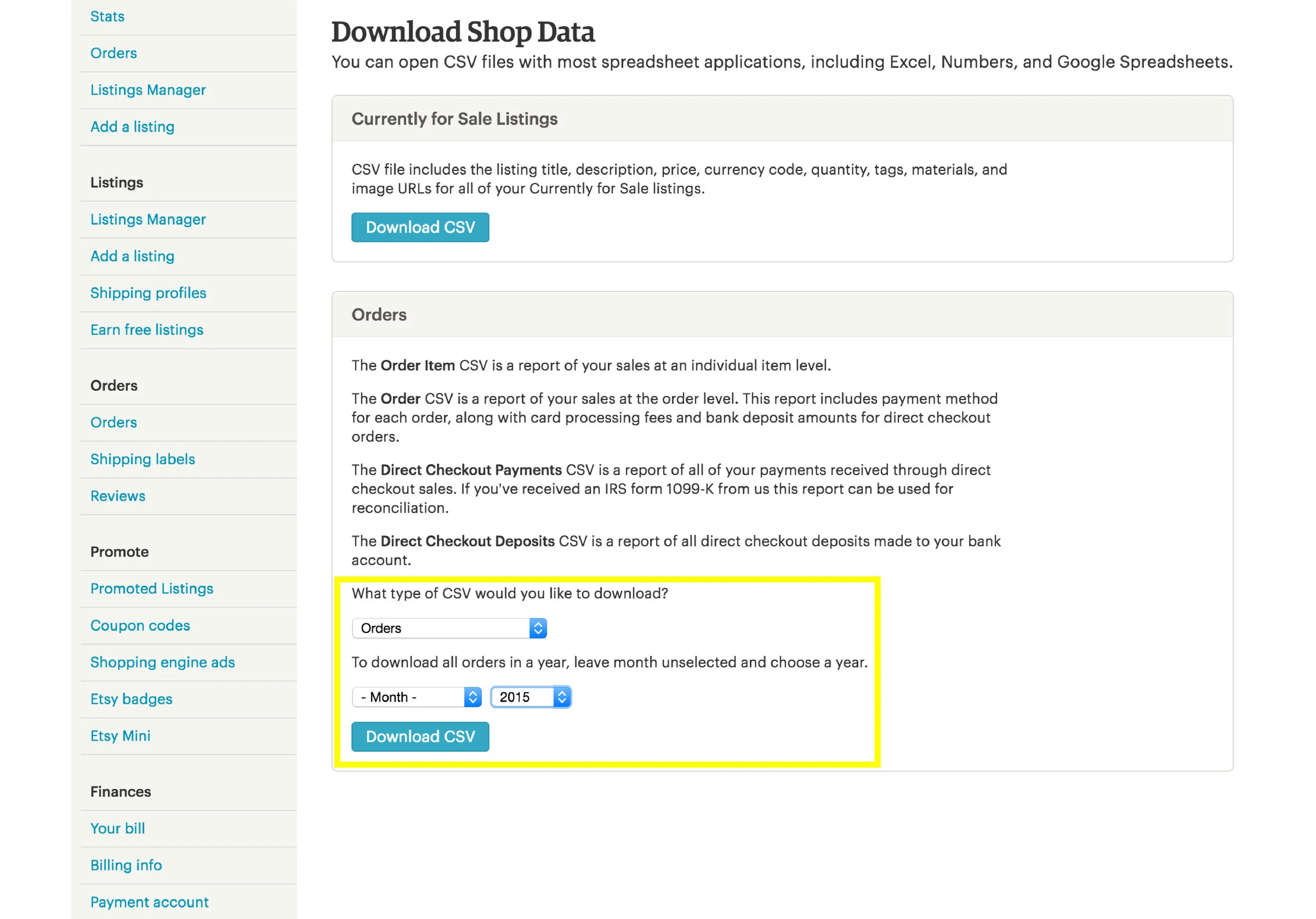
Task: Open the Reviews page link
Action: pos(117,496)
